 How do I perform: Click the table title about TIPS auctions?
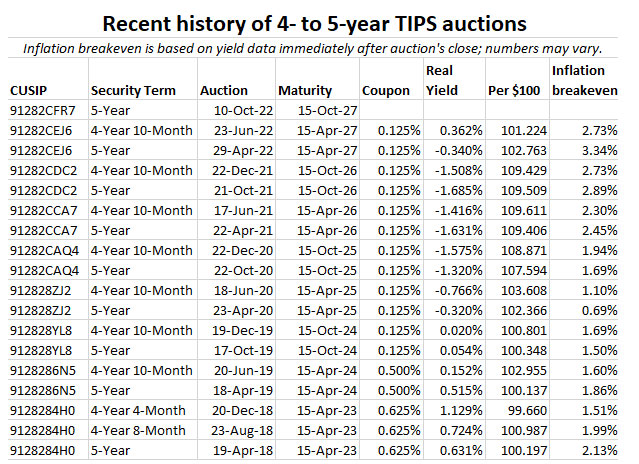point(318,22)
